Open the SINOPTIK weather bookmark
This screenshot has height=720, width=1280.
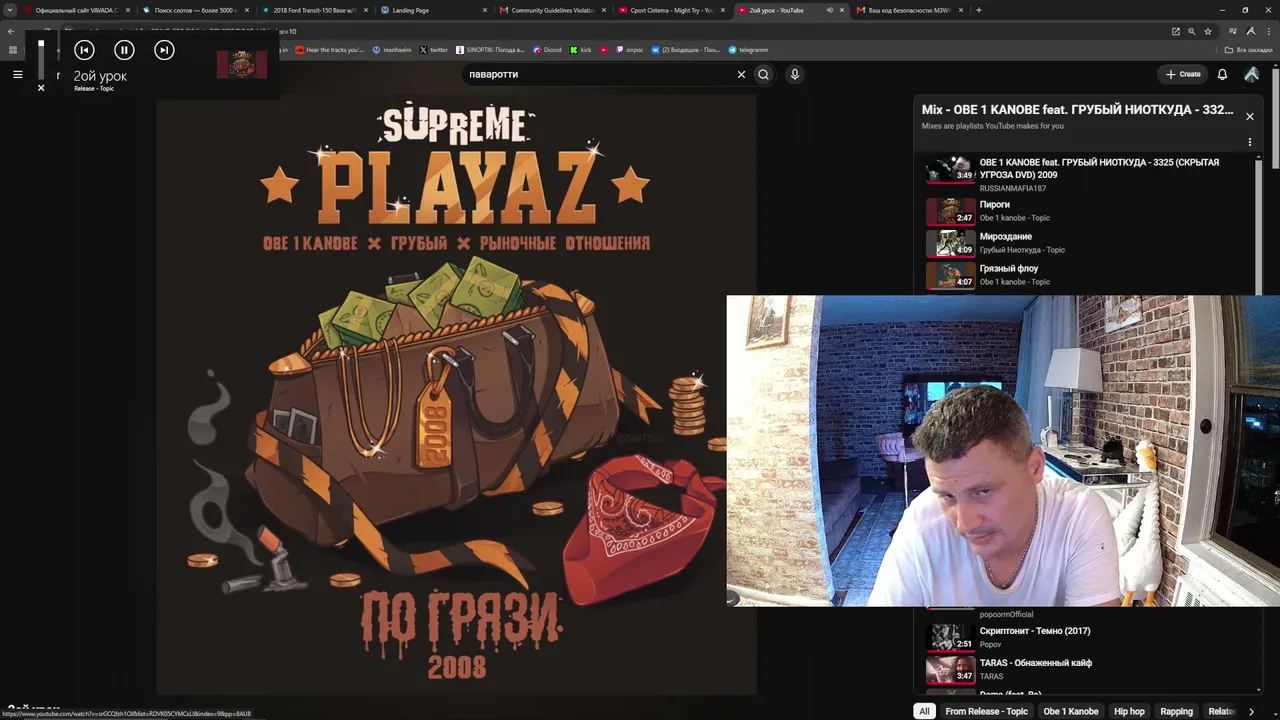[x=490, y=49]
